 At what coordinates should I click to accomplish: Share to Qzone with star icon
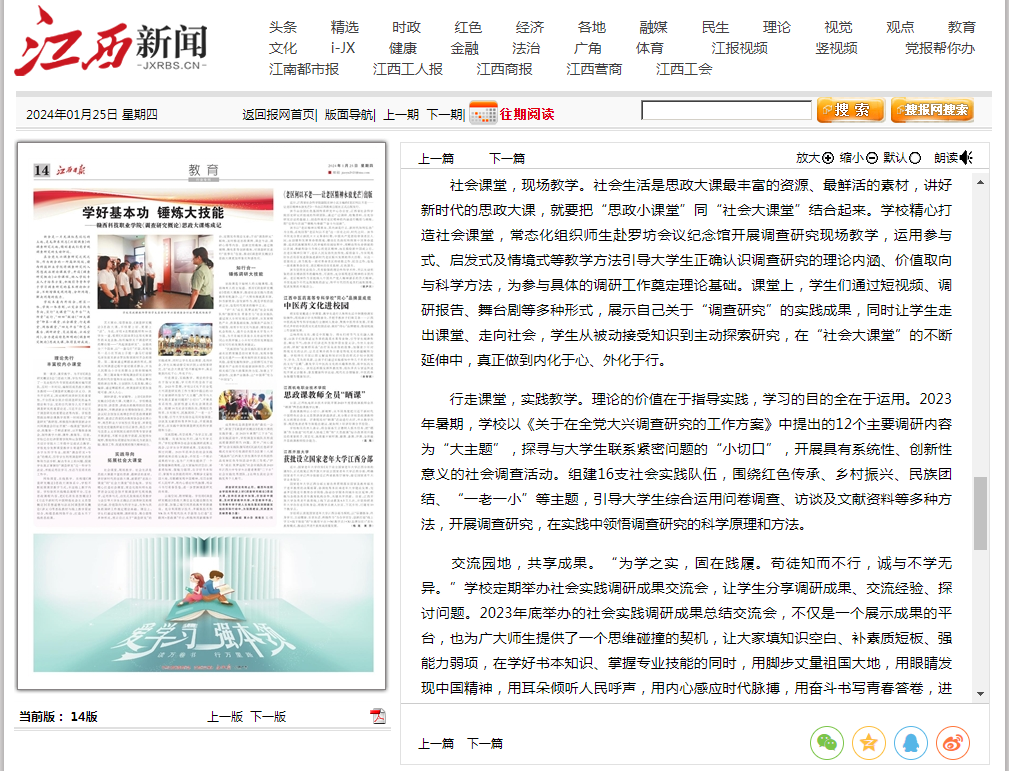pos(868,742)
